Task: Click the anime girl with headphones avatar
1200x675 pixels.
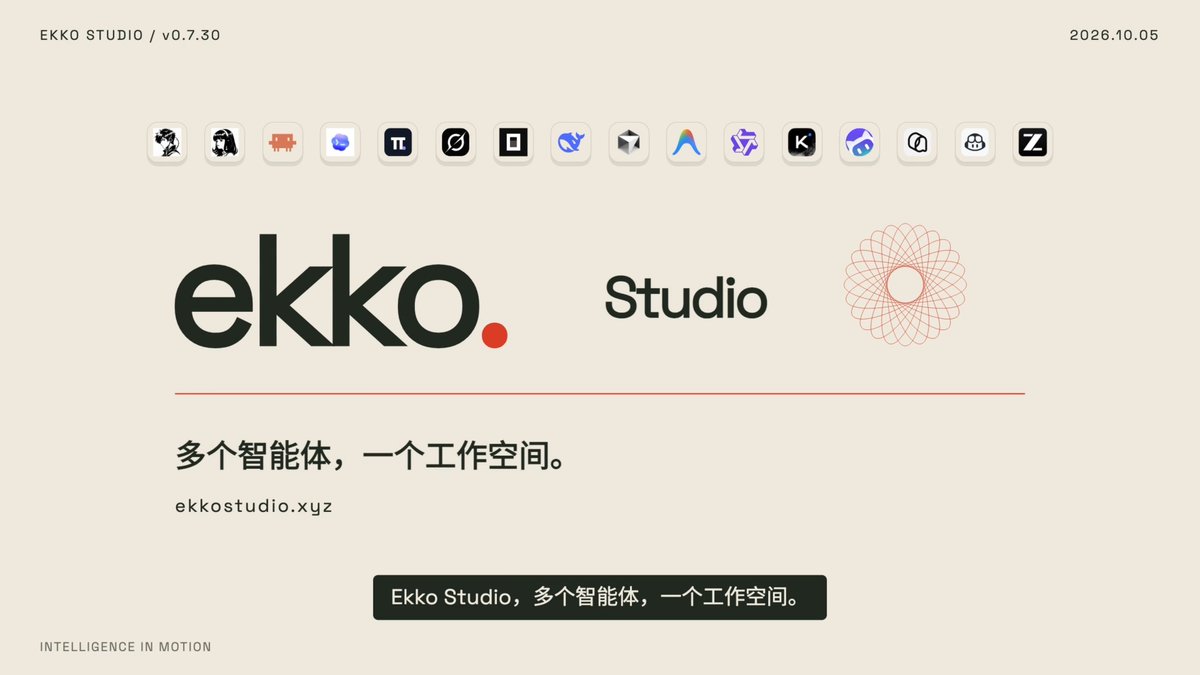Action: coord(225,143)
